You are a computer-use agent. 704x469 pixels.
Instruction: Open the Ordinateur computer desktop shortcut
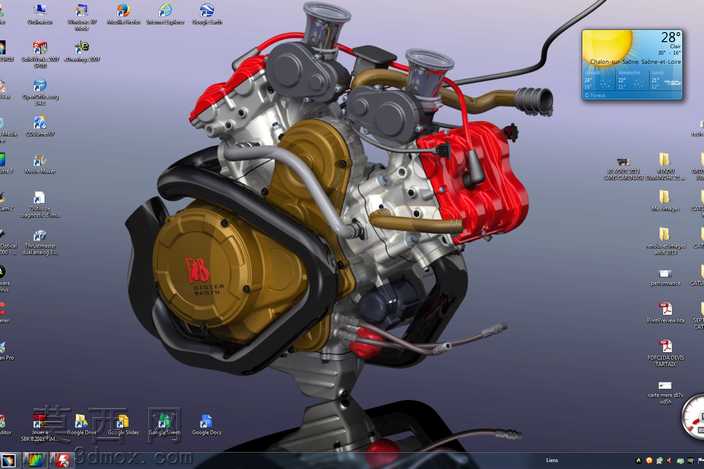click(x=40, y=13)
